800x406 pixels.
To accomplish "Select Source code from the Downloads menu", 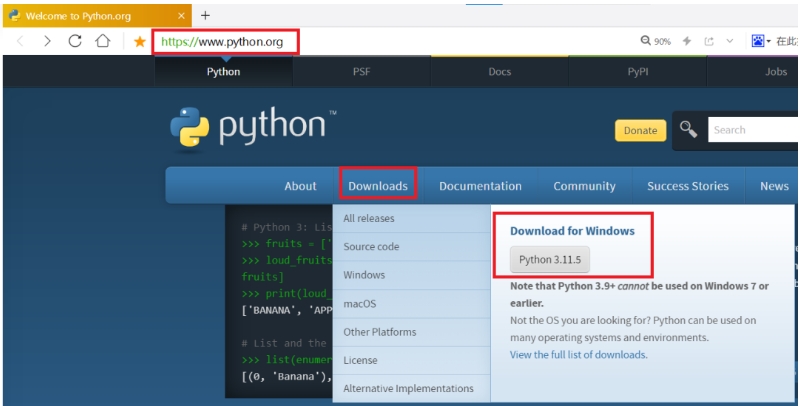I will (371, 247).
